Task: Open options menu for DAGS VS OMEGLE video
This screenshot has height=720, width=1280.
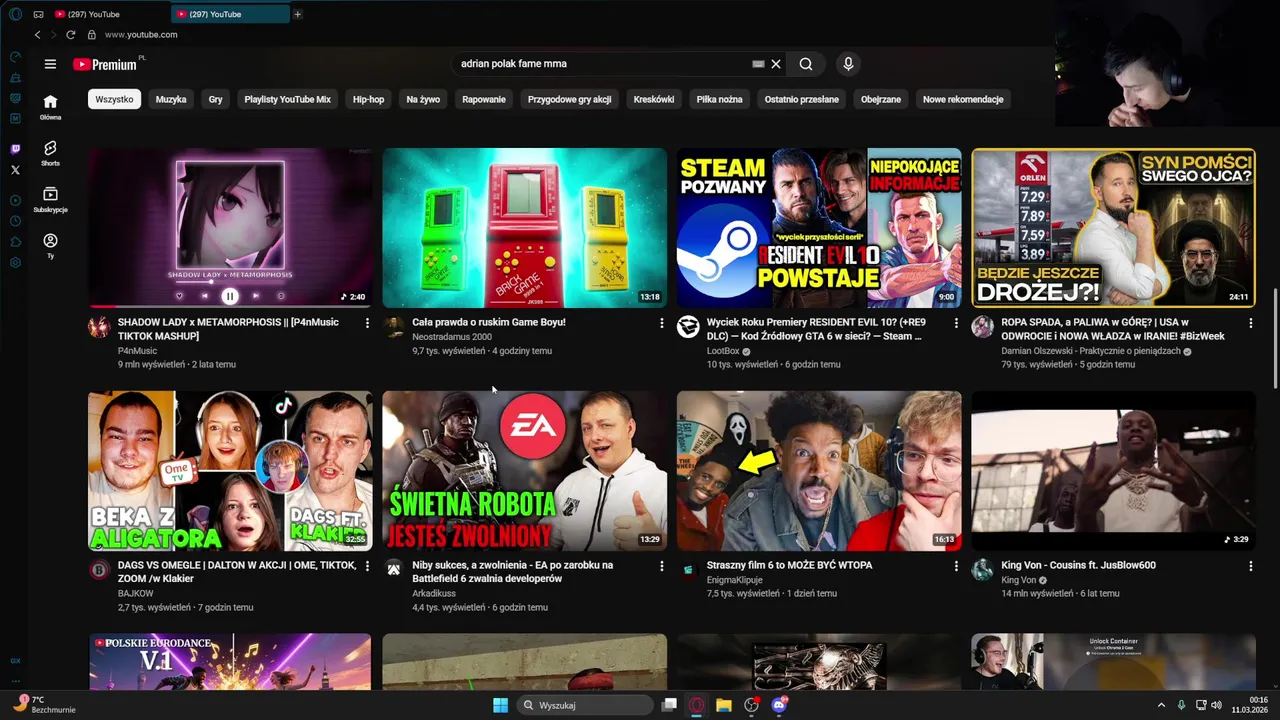Action: pyautogui.click(x=367, y=566)
